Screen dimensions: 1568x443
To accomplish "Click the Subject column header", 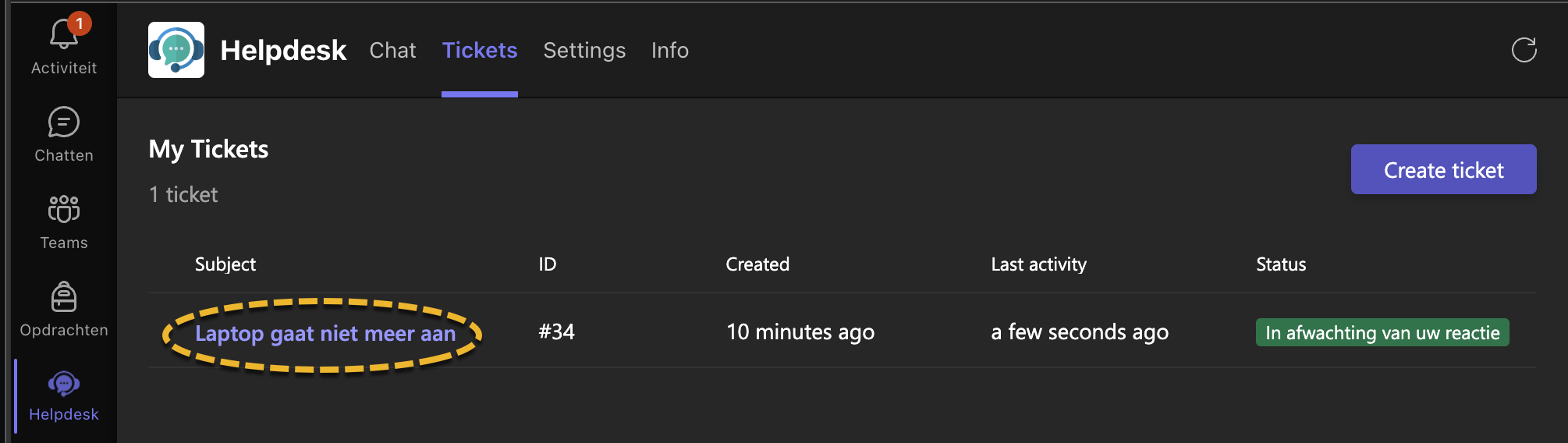I will [x=225, y=264].
